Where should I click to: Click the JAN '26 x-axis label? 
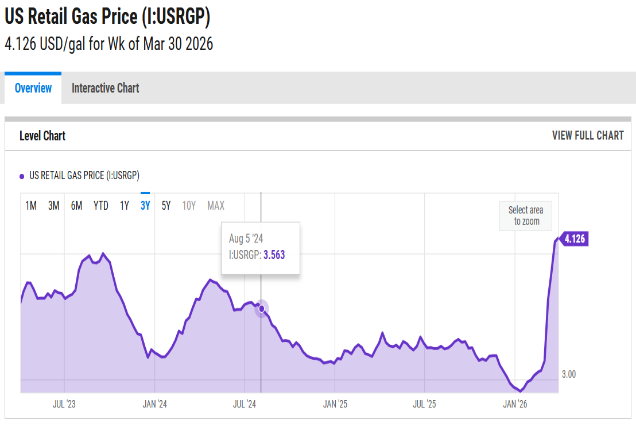click(x=515, y=405)
